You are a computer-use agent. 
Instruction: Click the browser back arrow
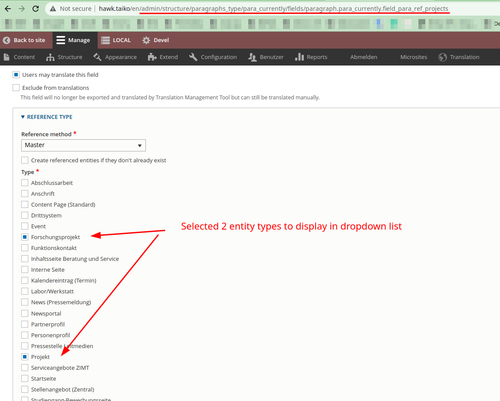tap(8, 9)
